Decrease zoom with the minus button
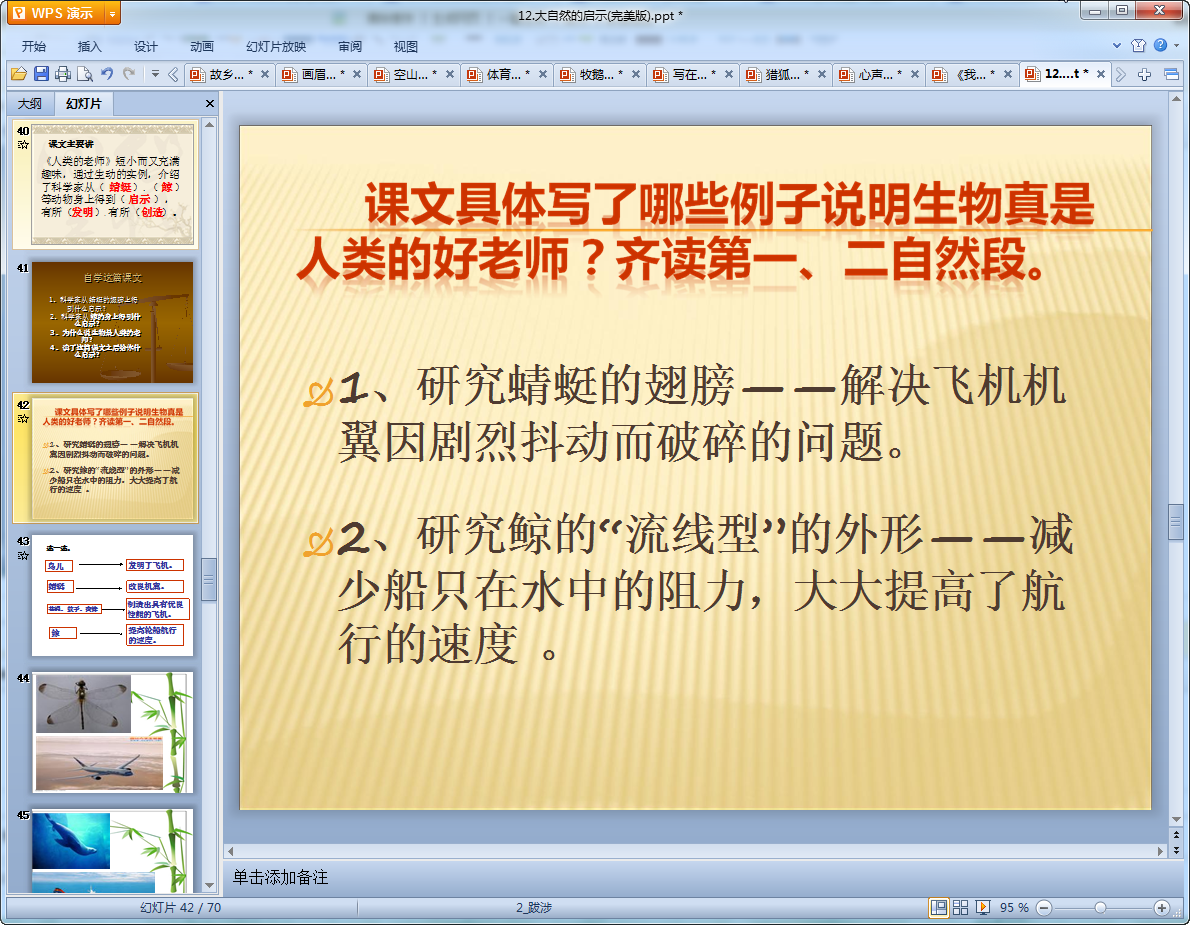 click(x=1044, y=908)
